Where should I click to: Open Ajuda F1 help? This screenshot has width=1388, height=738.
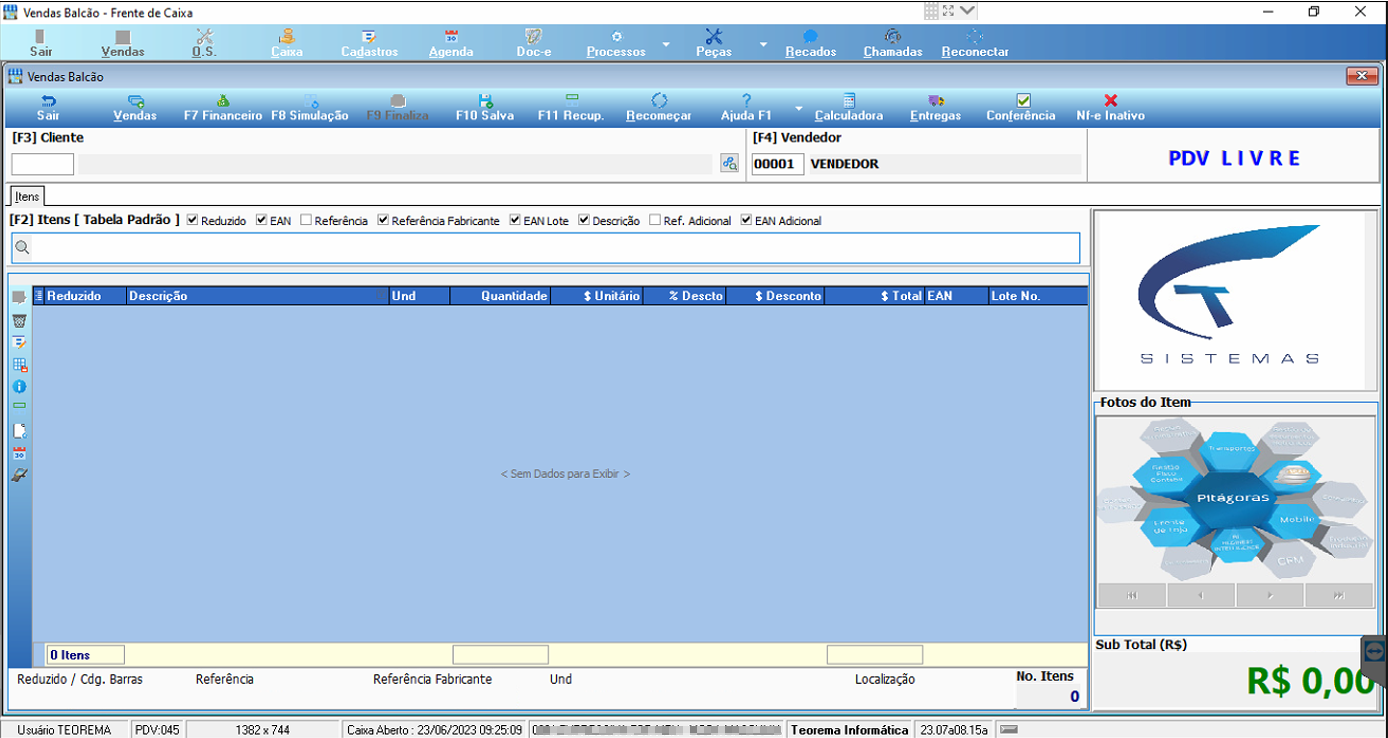tap(746, 108)
